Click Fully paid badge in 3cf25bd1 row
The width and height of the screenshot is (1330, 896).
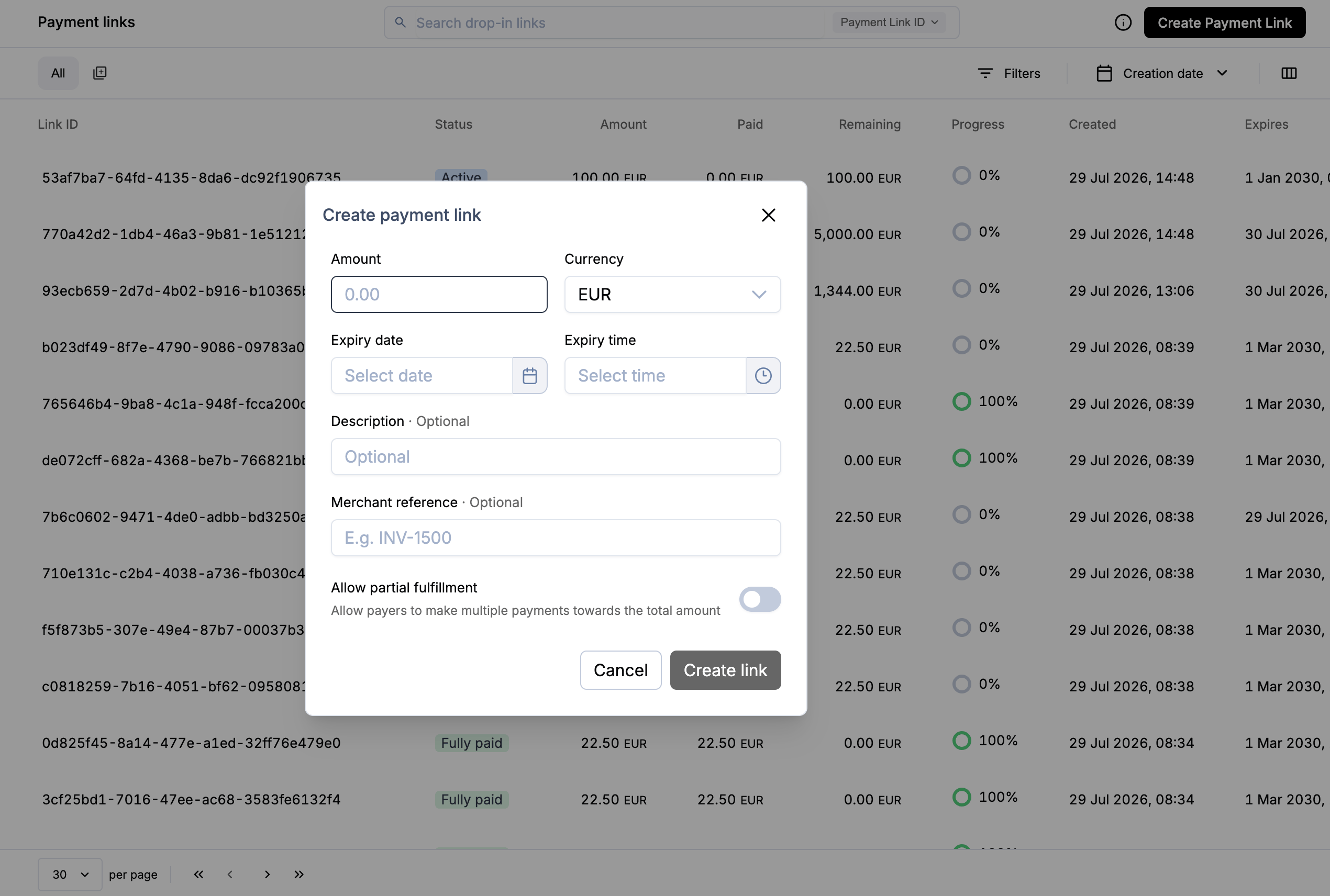pos(472,799)
